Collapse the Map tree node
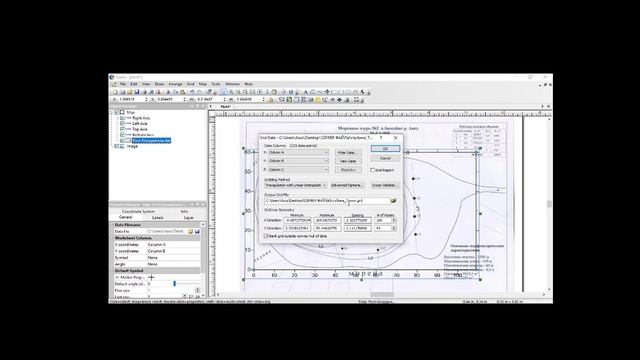Screen dimensions: 640x360 pyautogui.click(x=112, y=112)
